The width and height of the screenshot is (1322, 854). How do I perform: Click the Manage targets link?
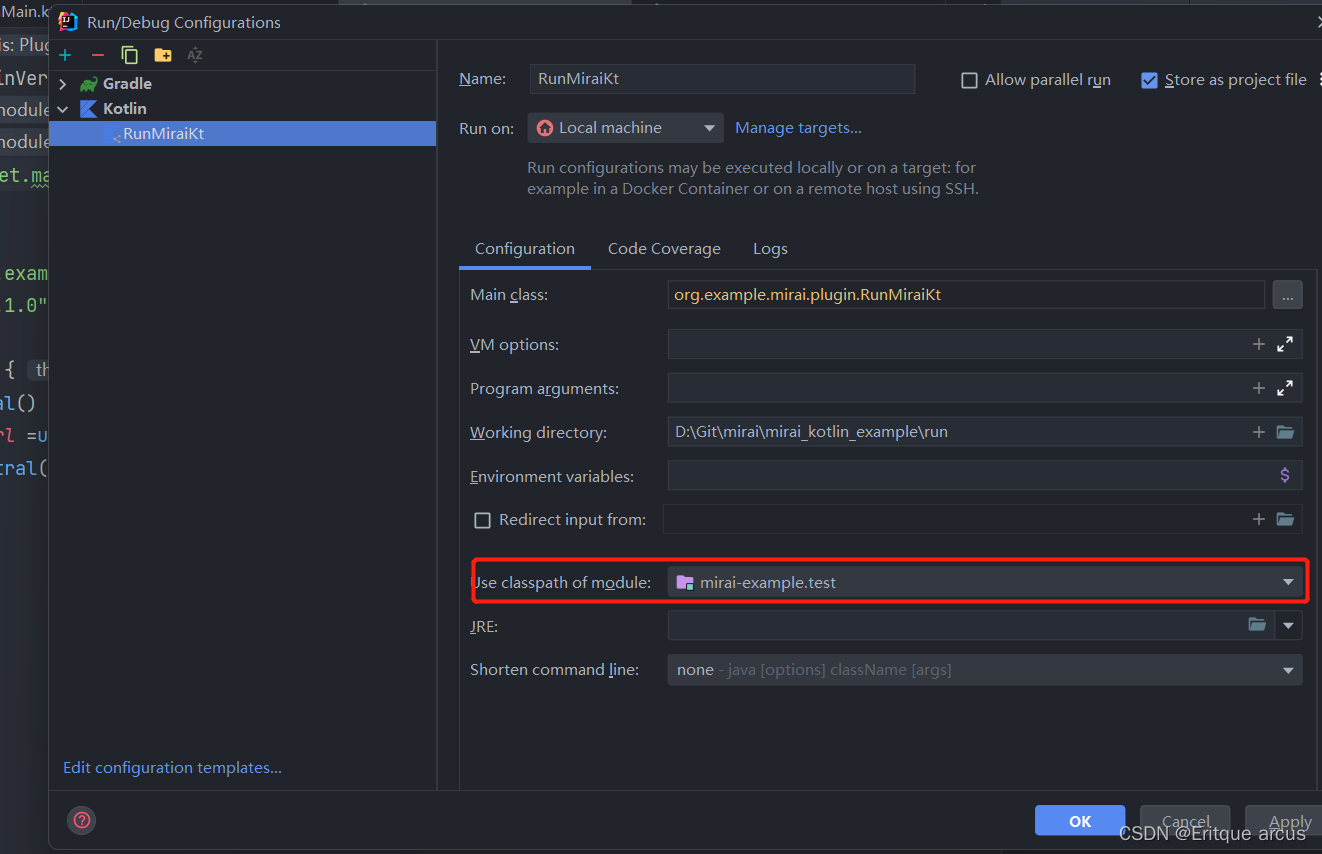tap(798, 128)
